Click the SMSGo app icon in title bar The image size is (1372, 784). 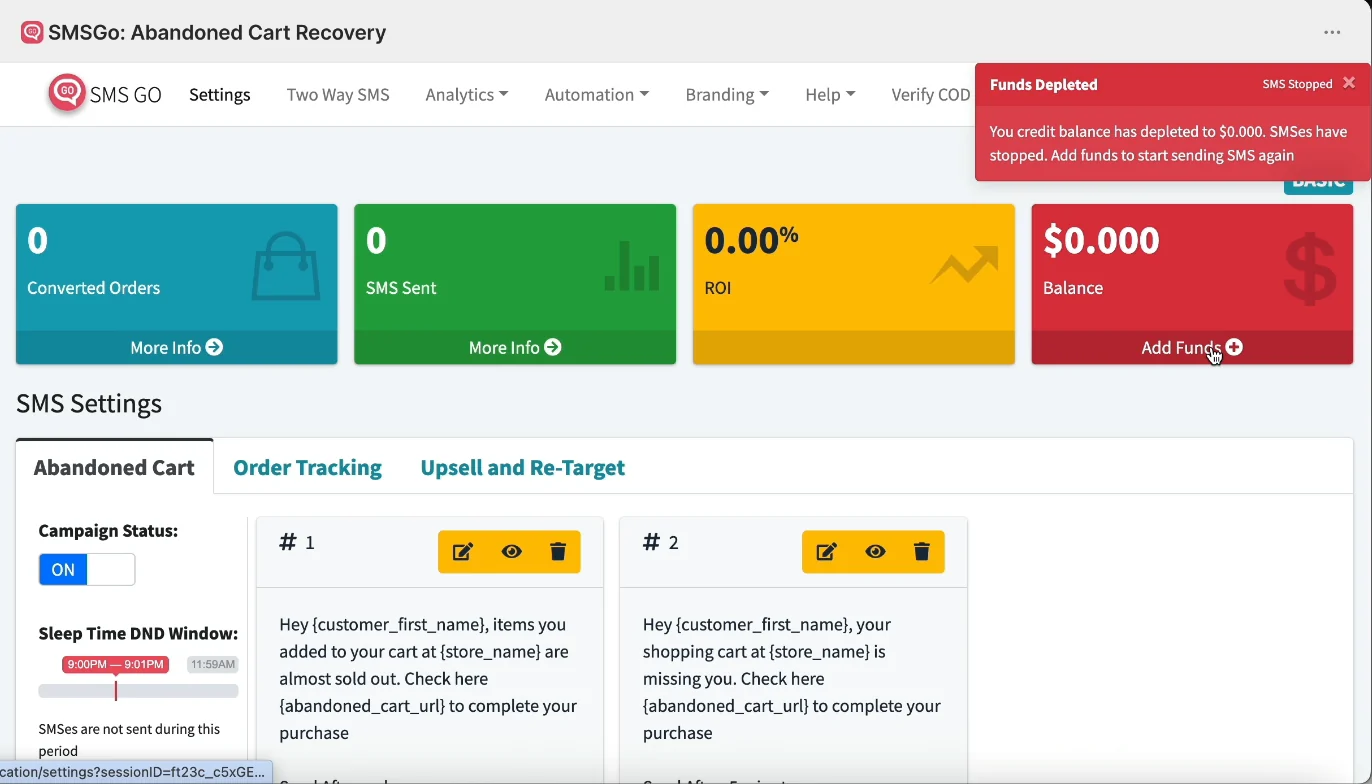(x=32, y=33)
